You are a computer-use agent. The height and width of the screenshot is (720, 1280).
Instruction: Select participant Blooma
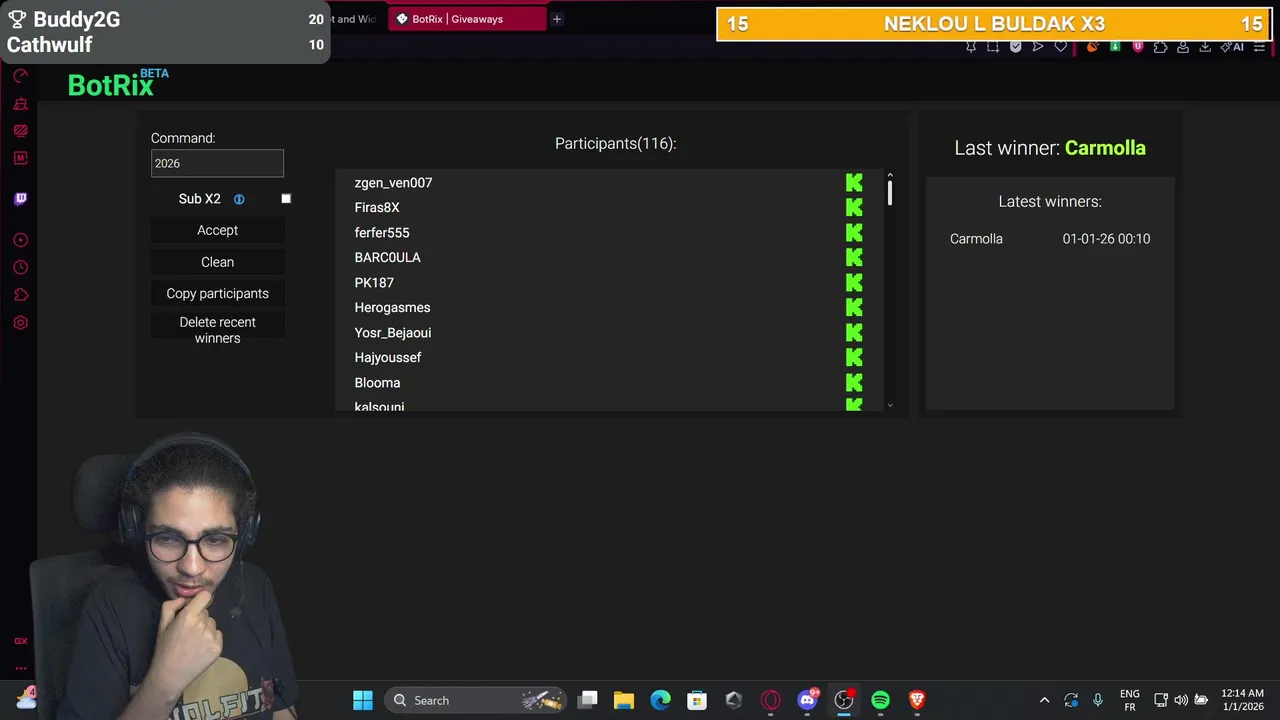tap(377, 382)
